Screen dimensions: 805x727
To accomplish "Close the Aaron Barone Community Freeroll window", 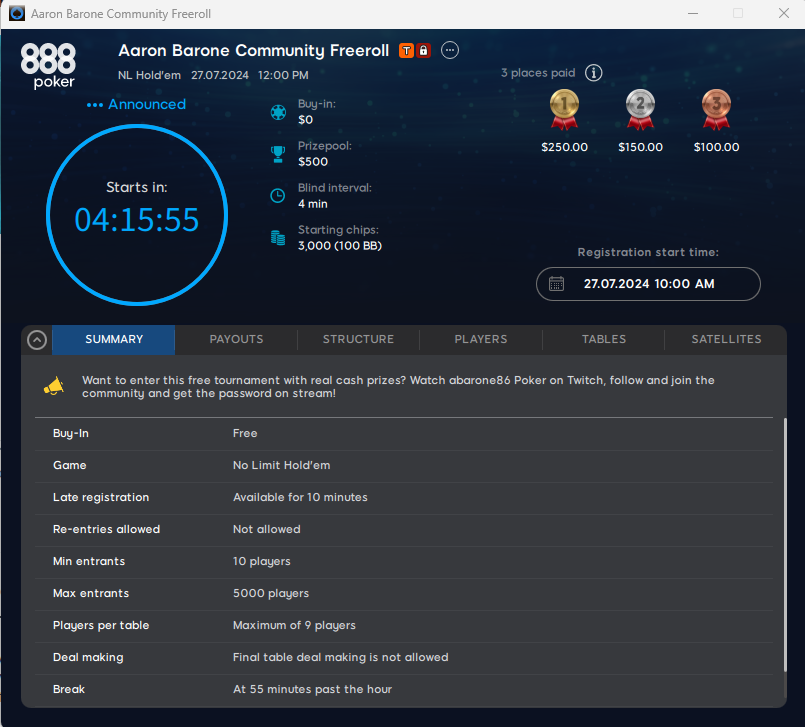I will (x=783, y=13).
